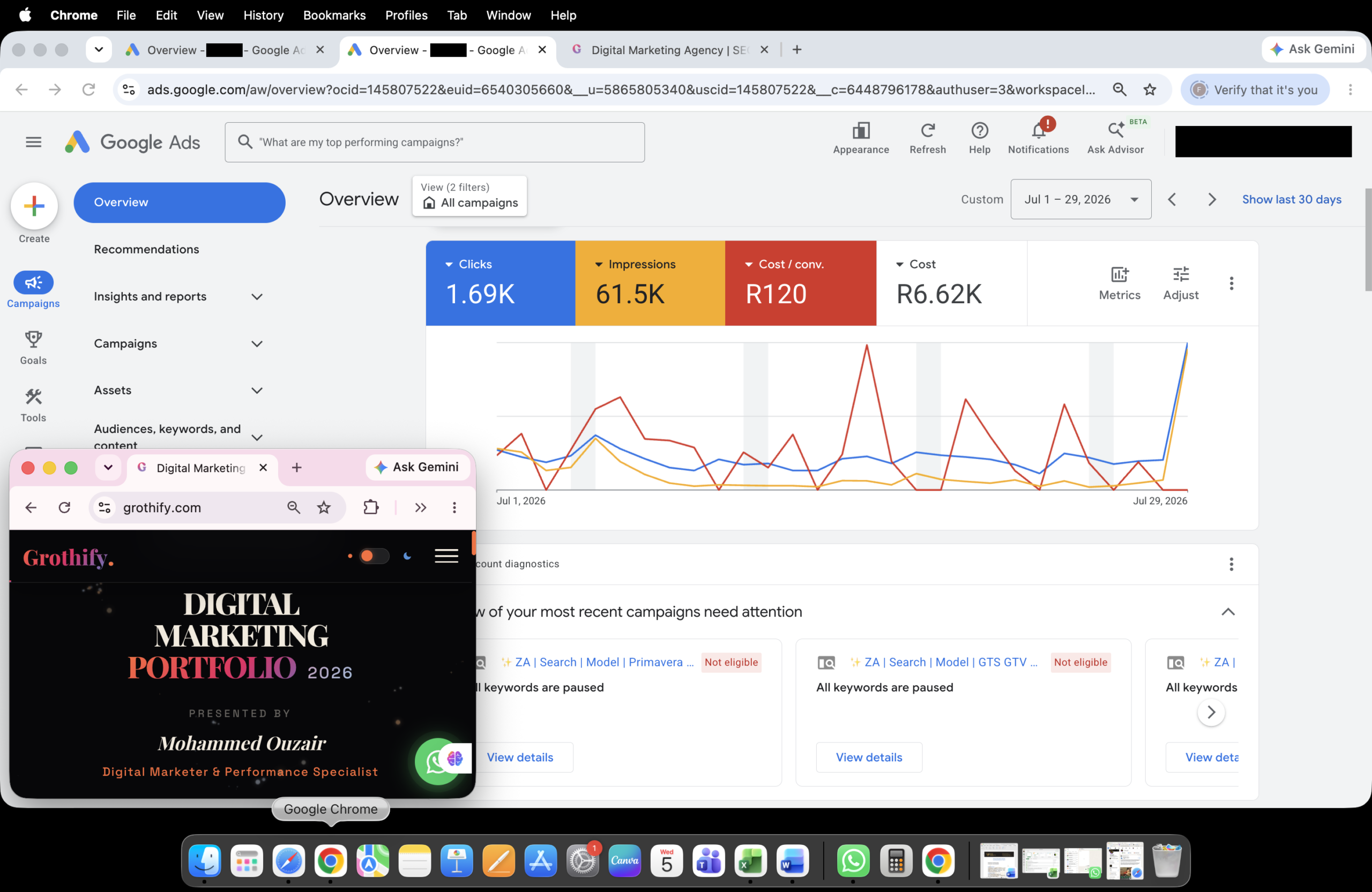Screen dimensions: 1372x892
Task: Click the zoom magnifier in the address bar
Action: [1120, 89]
